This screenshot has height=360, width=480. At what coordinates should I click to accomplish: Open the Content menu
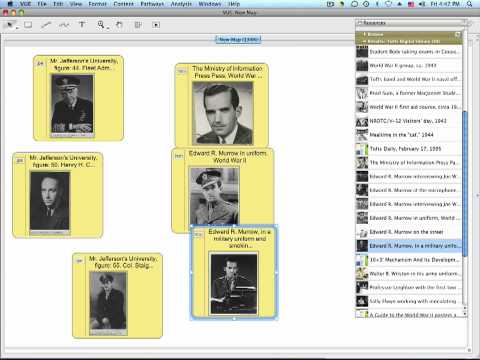click(x=124, y=4)
